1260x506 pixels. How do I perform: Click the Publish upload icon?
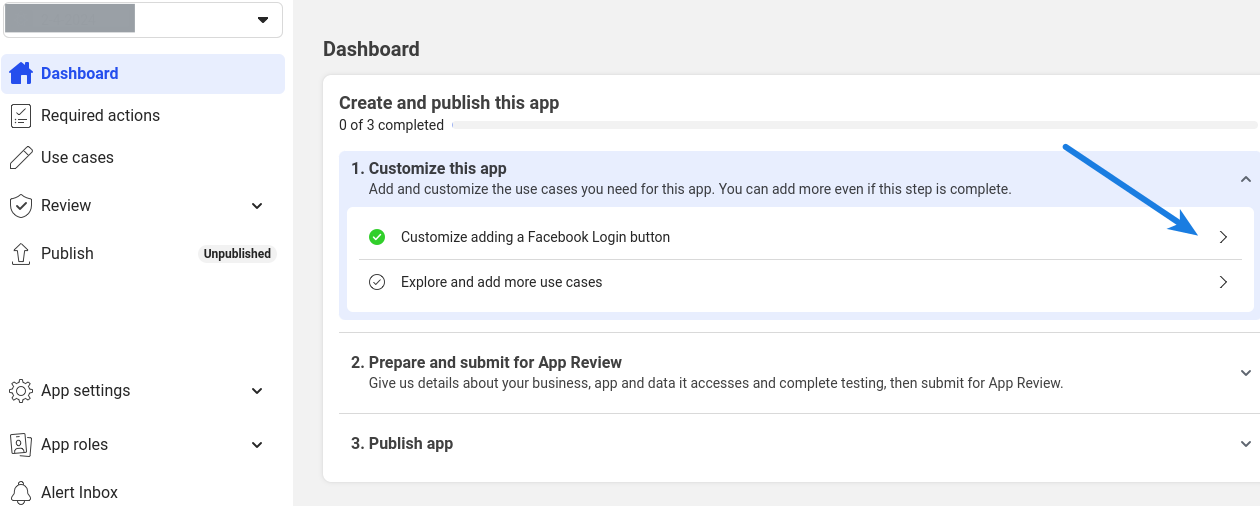coord(21,254)
